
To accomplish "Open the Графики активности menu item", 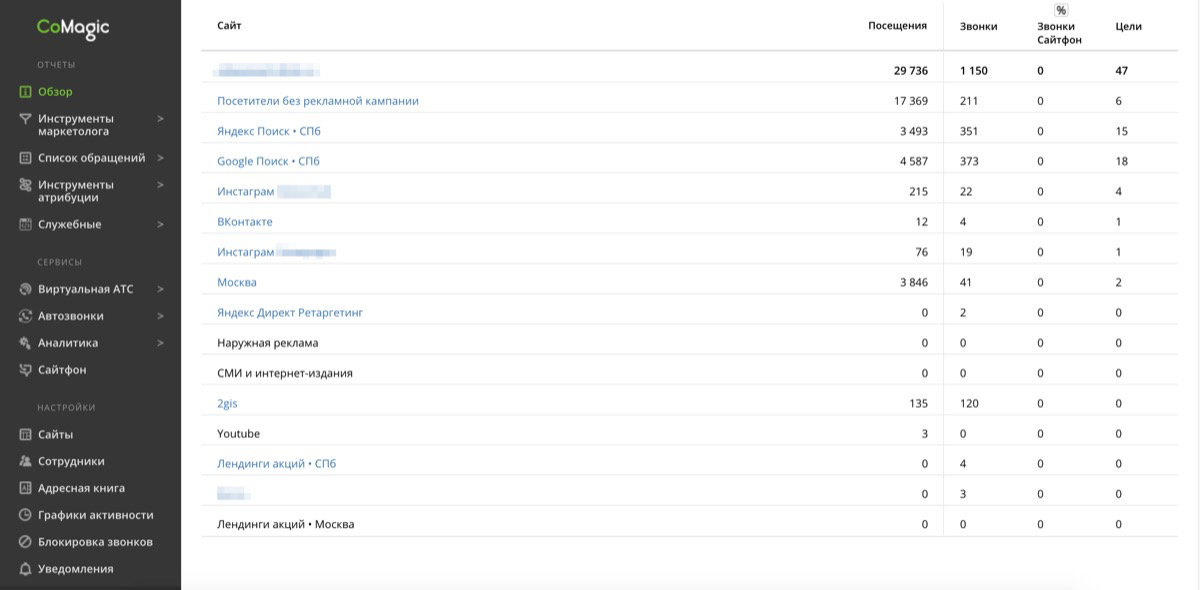I will coord(96,516).
